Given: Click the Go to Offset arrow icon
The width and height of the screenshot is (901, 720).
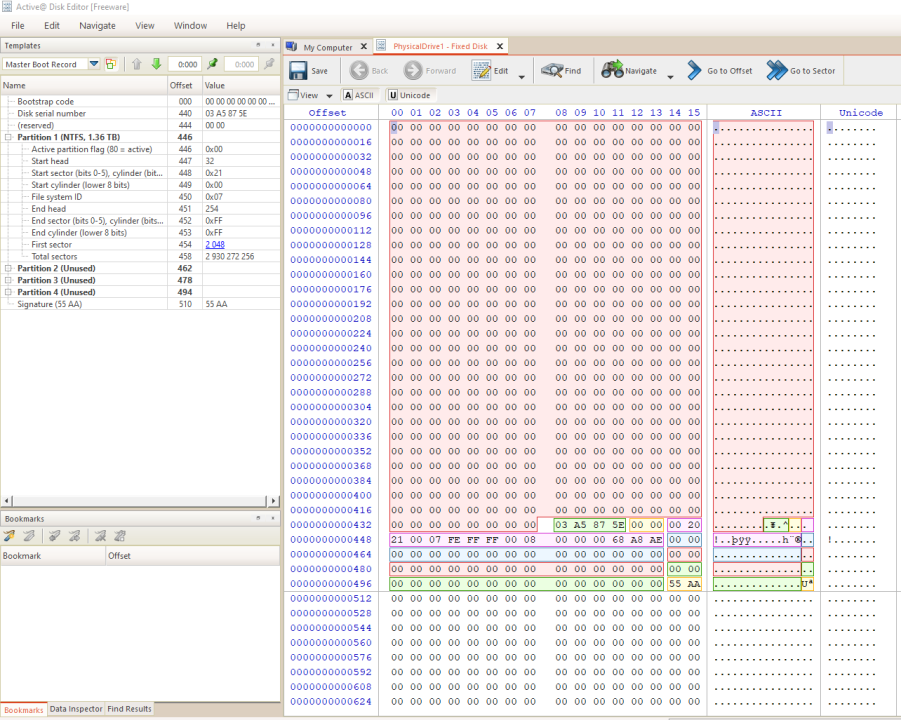Looking at the screenshot, I should (x=694, y=71).
